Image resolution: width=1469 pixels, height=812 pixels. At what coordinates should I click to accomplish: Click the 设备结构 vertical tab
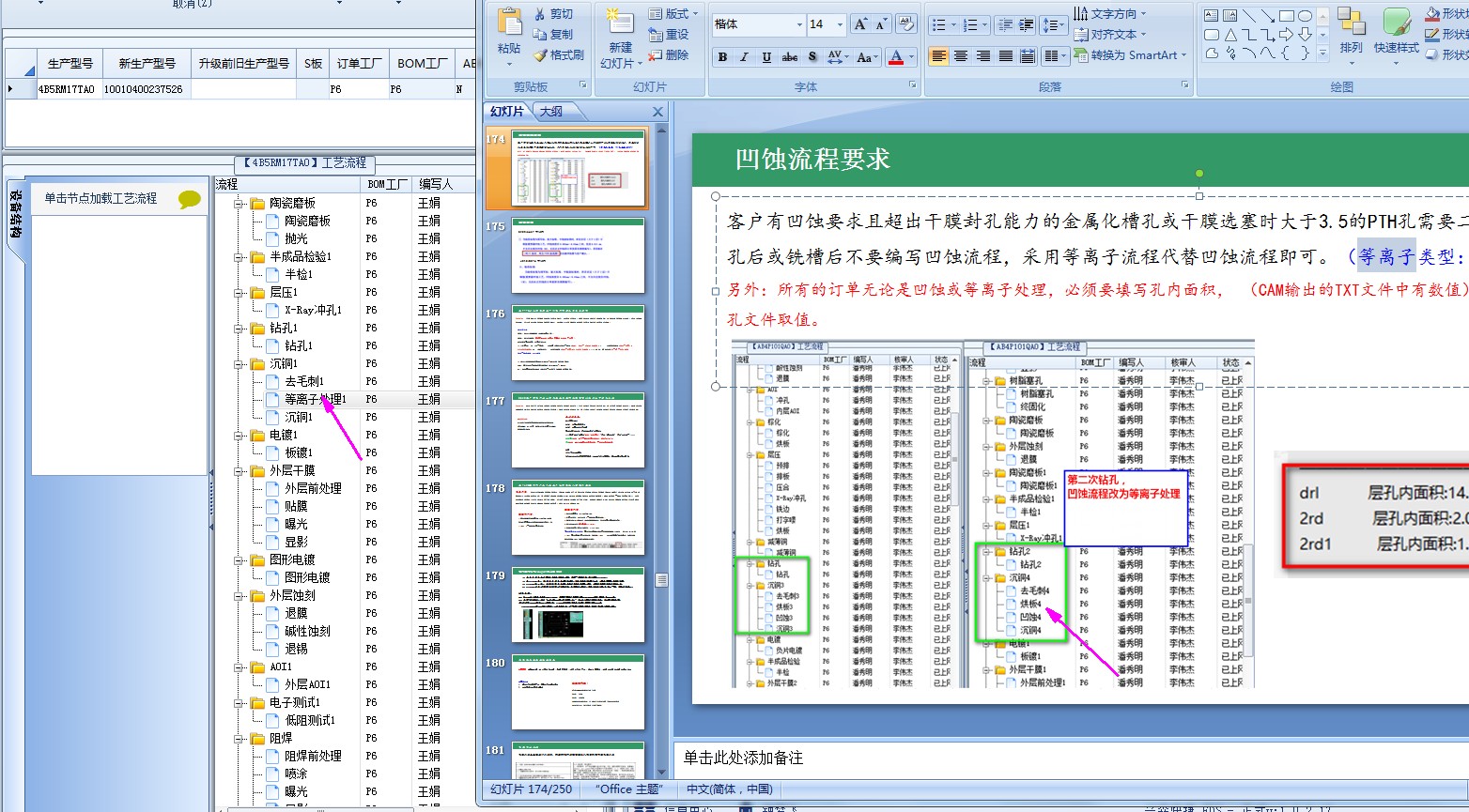coord(15,214)
